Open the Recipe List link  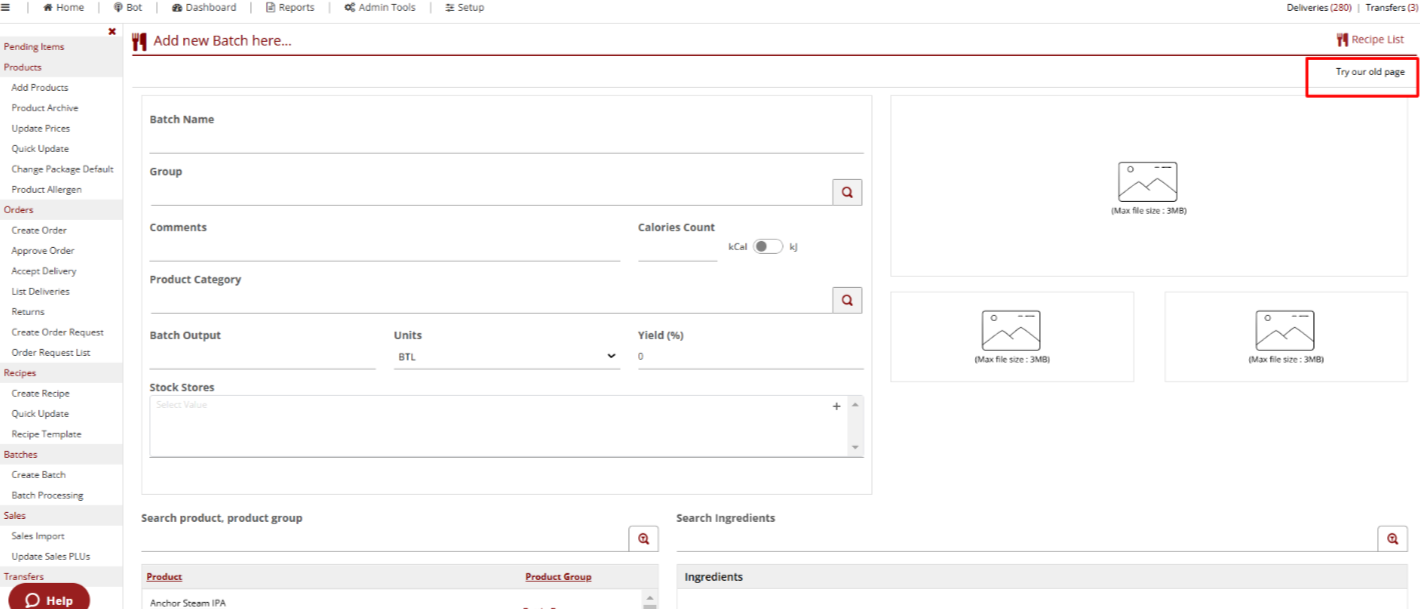pos(1370,40)
